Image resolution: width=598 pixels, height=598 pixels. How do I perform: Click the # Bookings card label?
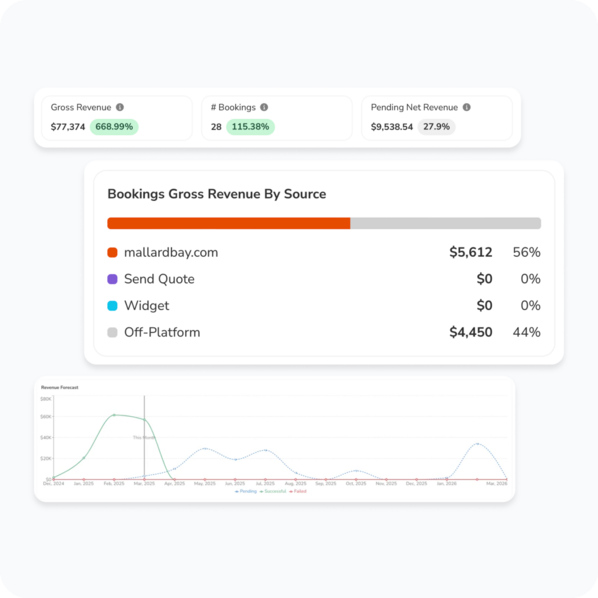[233, 107]
